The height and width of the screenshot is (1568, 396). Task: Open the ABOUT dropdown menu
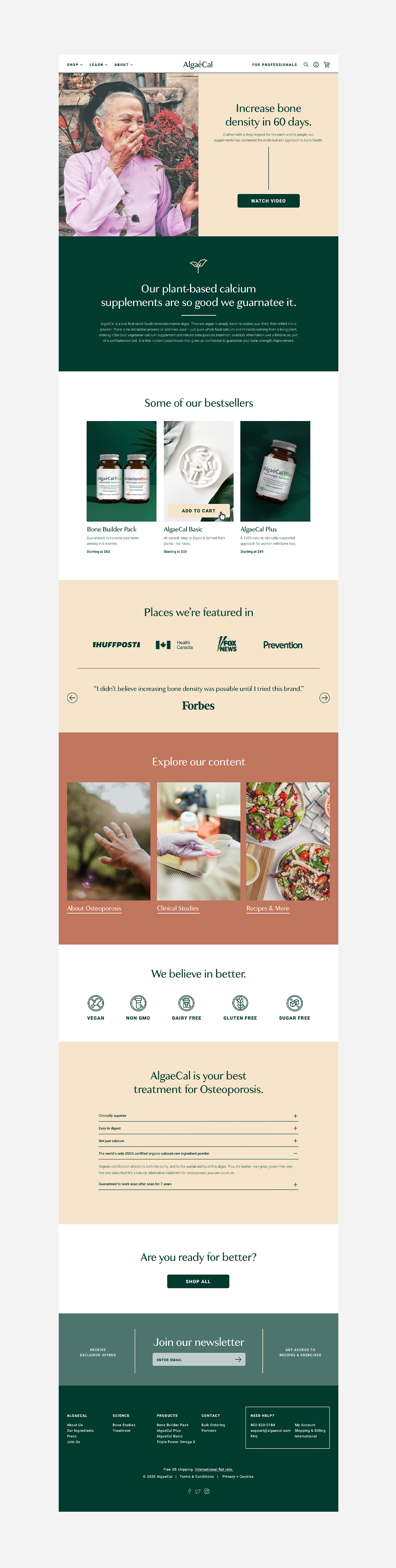(123, 65)
